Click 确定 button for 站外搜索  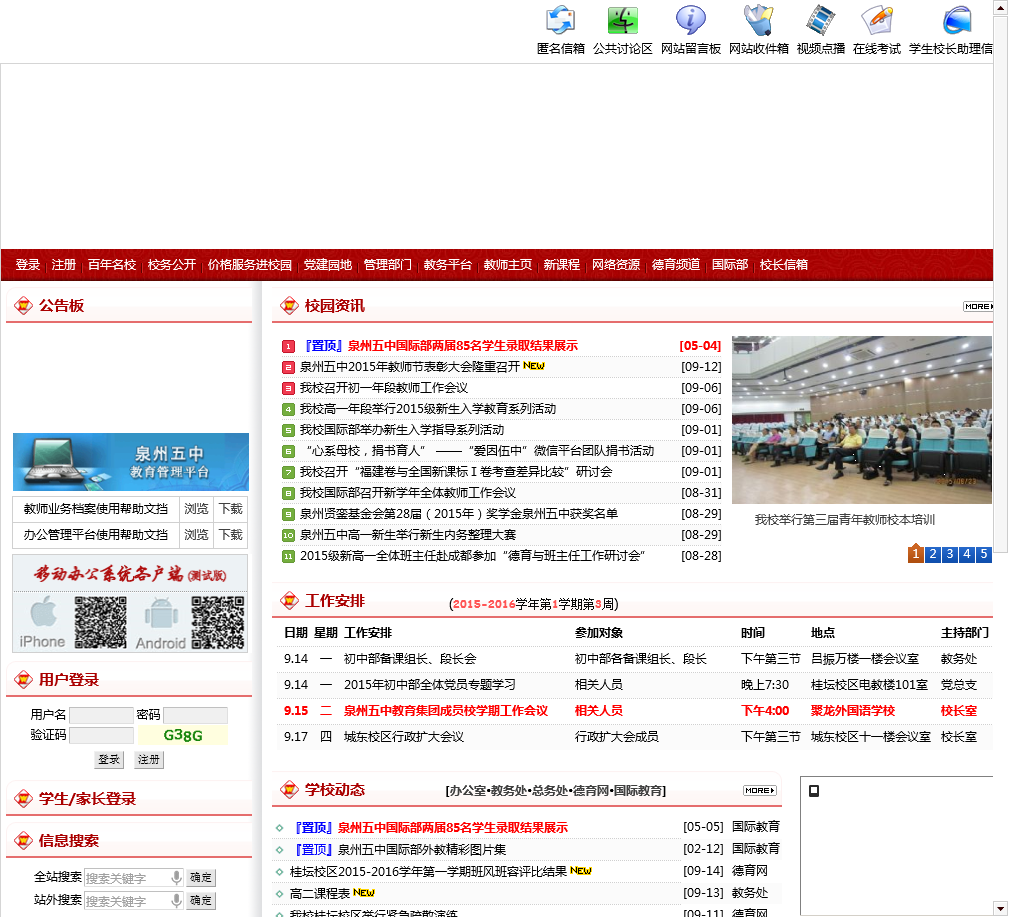pos(200,900)
